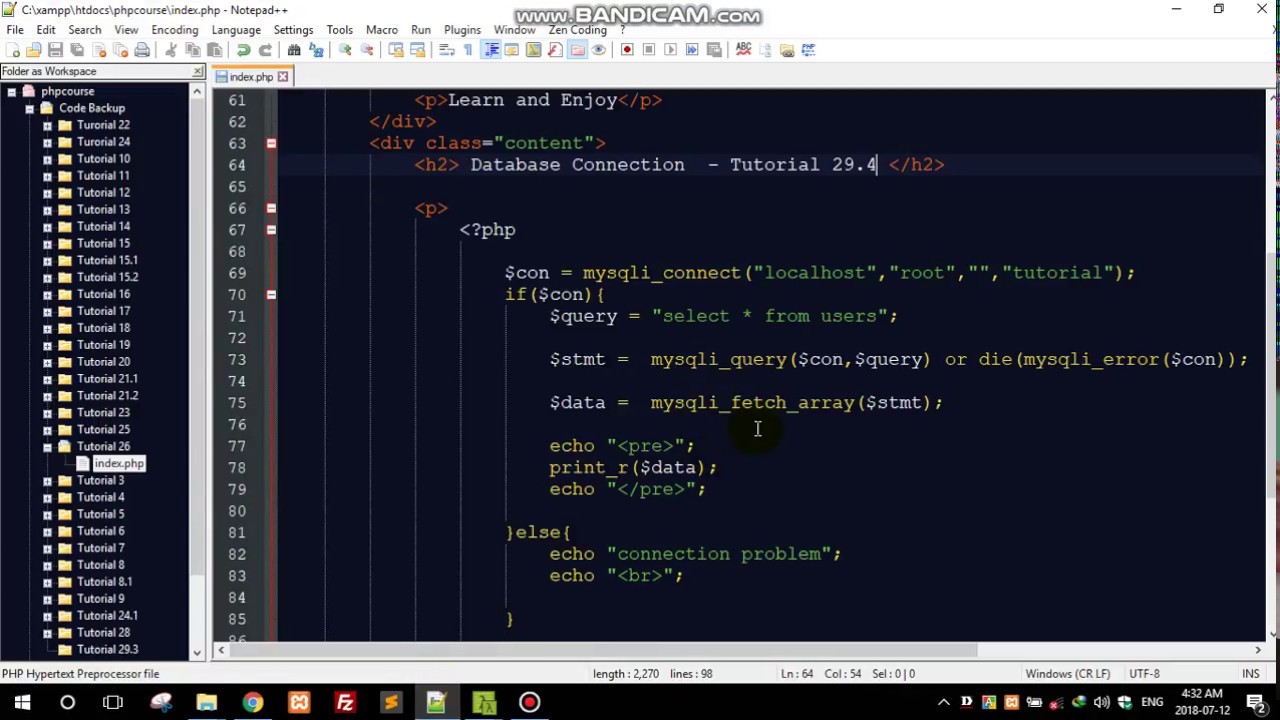The image size is (1280, 720).
Task: Collapse the fold marker on line 66
Action: [271, 208]
